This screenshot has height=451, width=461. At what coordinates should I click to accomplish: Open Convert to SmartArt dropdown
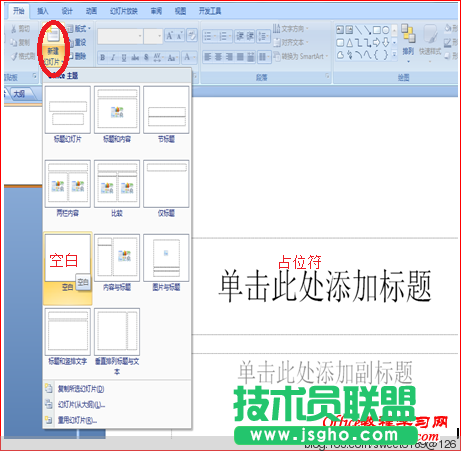pyautogui.click(x=301, y=56)
